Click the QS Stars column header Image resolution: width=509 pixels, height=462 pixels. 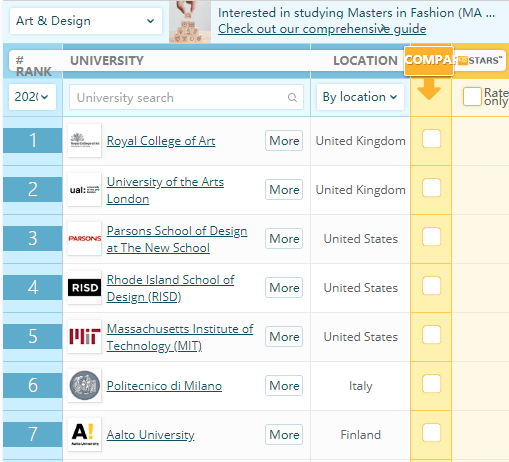click(480, 61)
